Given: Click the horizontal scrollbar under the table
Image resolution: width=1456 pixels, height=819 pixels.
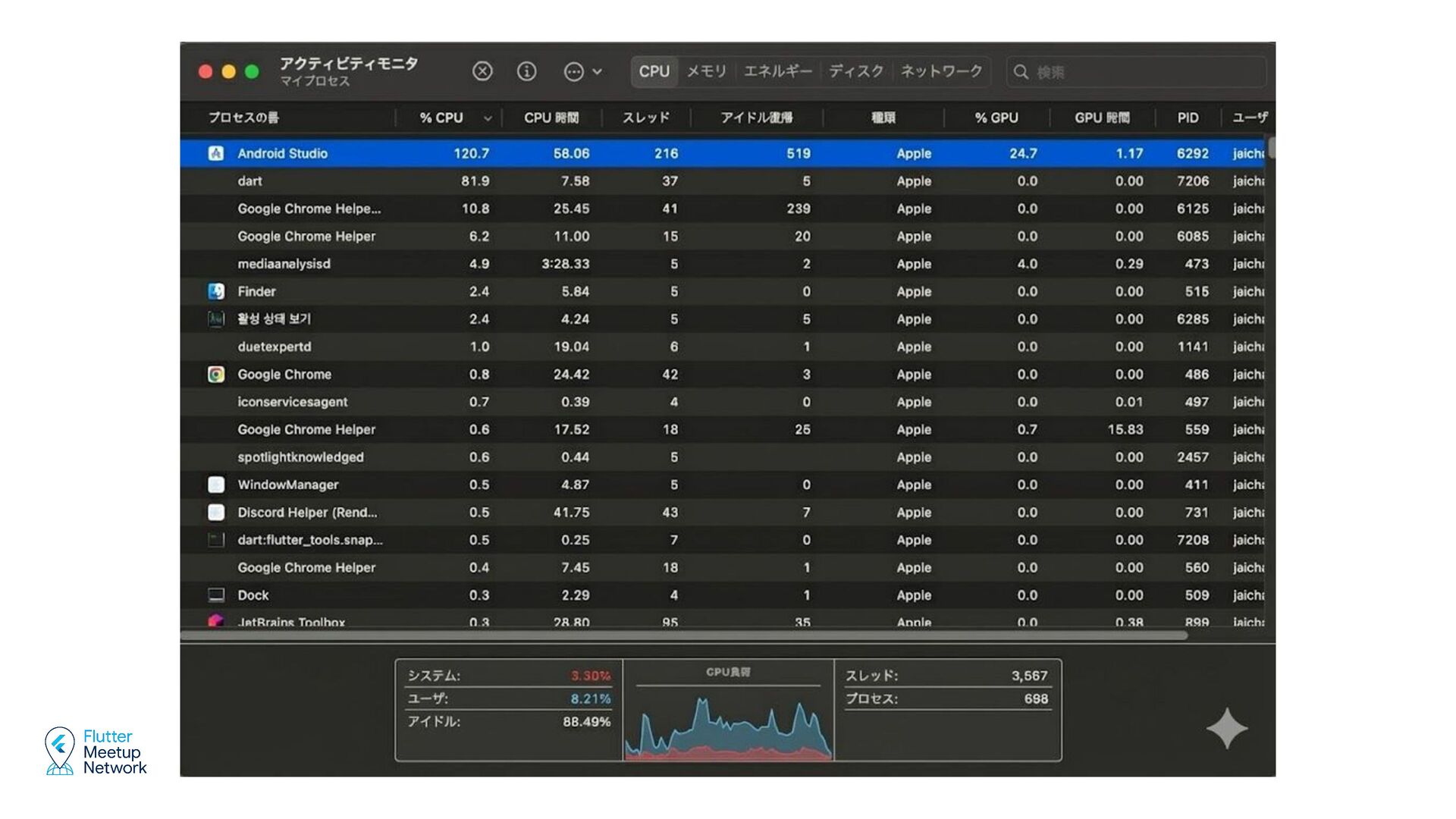Looking at the screenshot, I should [682, 635].
